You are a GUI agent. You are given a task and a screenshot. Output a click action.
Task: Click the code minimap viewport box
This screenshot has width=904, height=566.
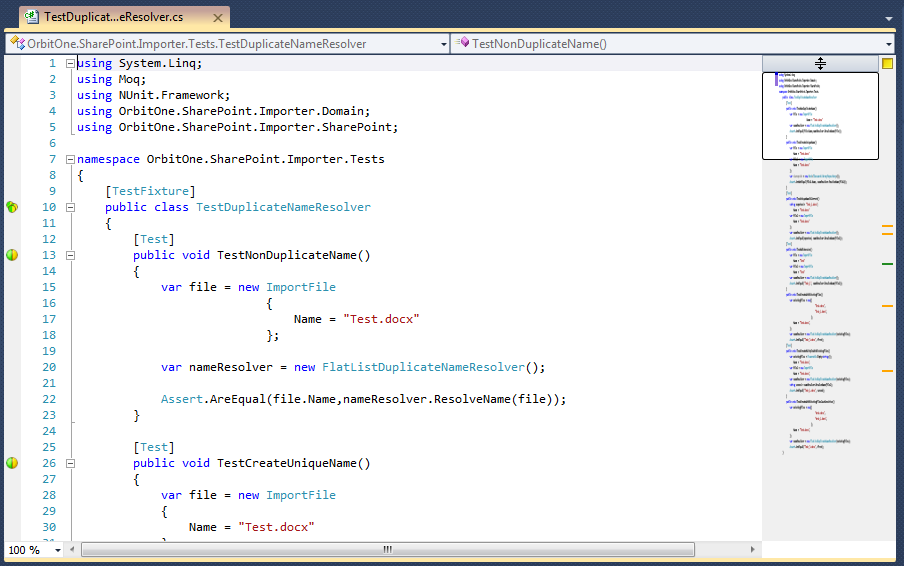[x=820, y=116]
